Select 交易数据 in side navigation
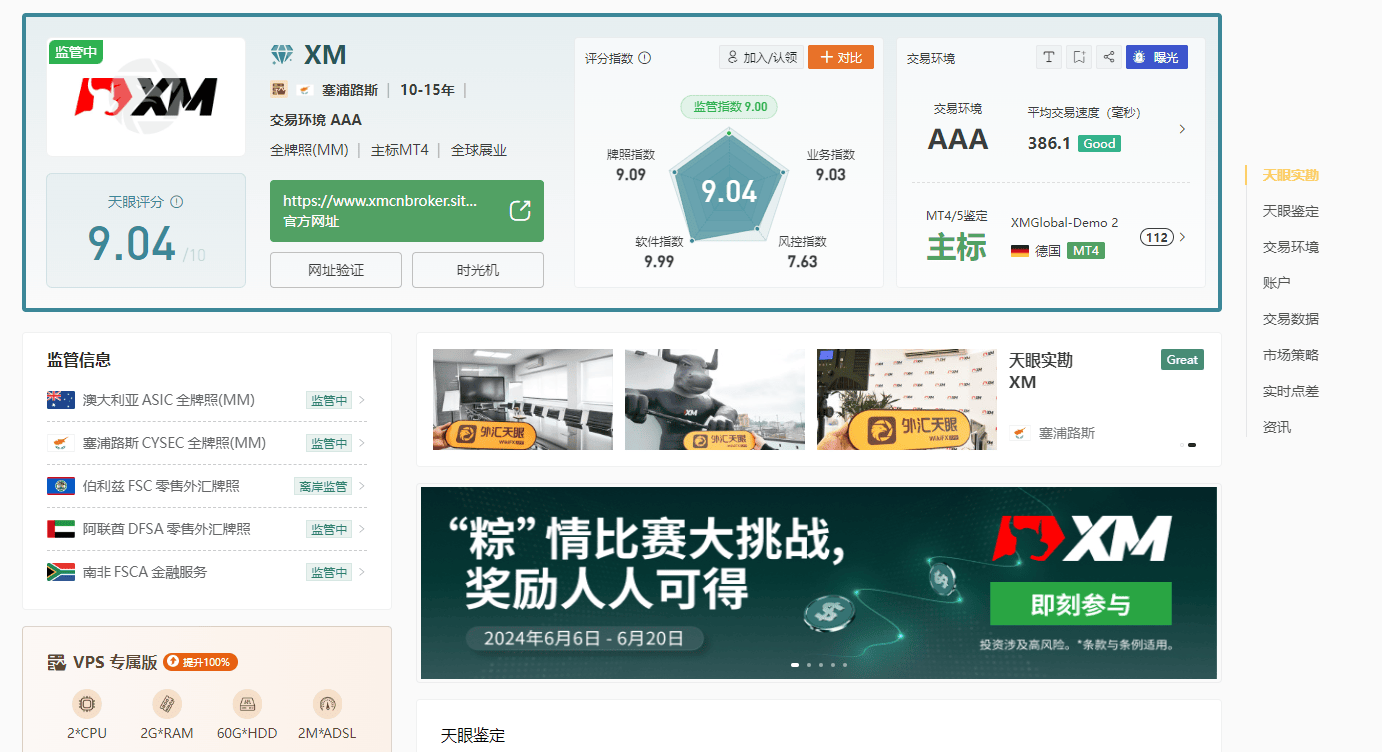Screen dimensions: 1382x752 pos(1291,319)
